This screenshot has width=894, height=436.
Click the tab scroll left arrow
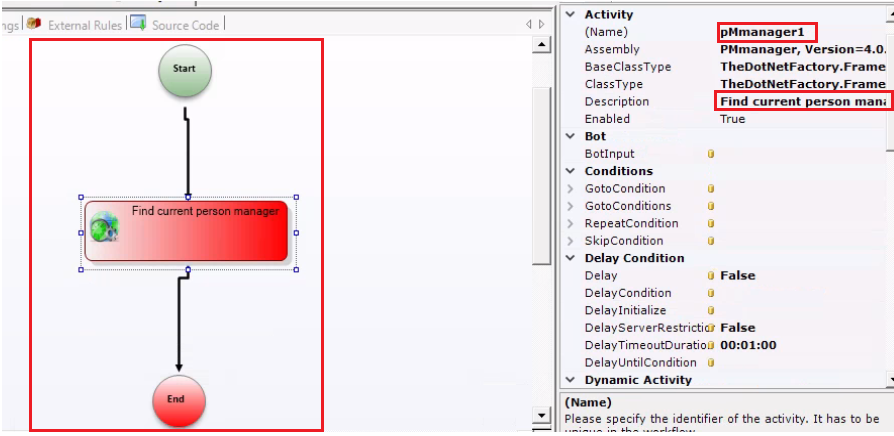[x=529, y=25]
